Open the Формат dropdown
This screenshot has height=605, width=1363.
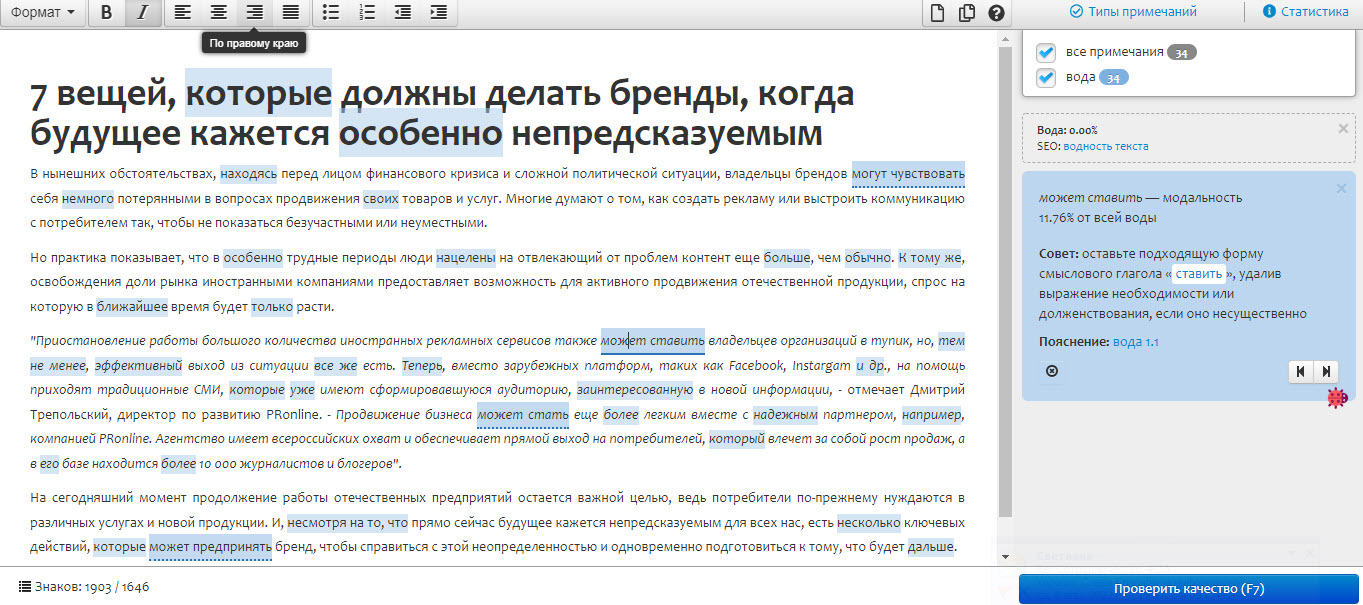pyautogui.click(x=42, y=13)
